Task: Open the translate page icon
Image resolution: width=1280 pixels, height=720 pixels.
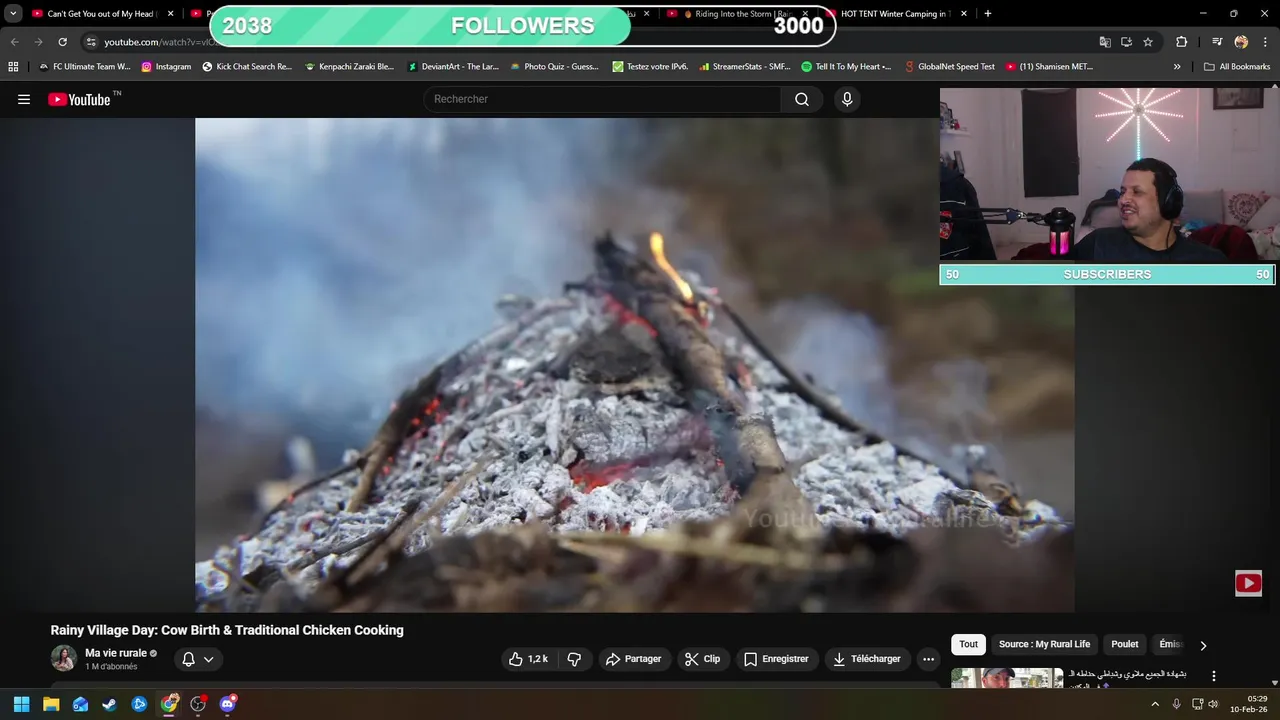Action: 1105,42
